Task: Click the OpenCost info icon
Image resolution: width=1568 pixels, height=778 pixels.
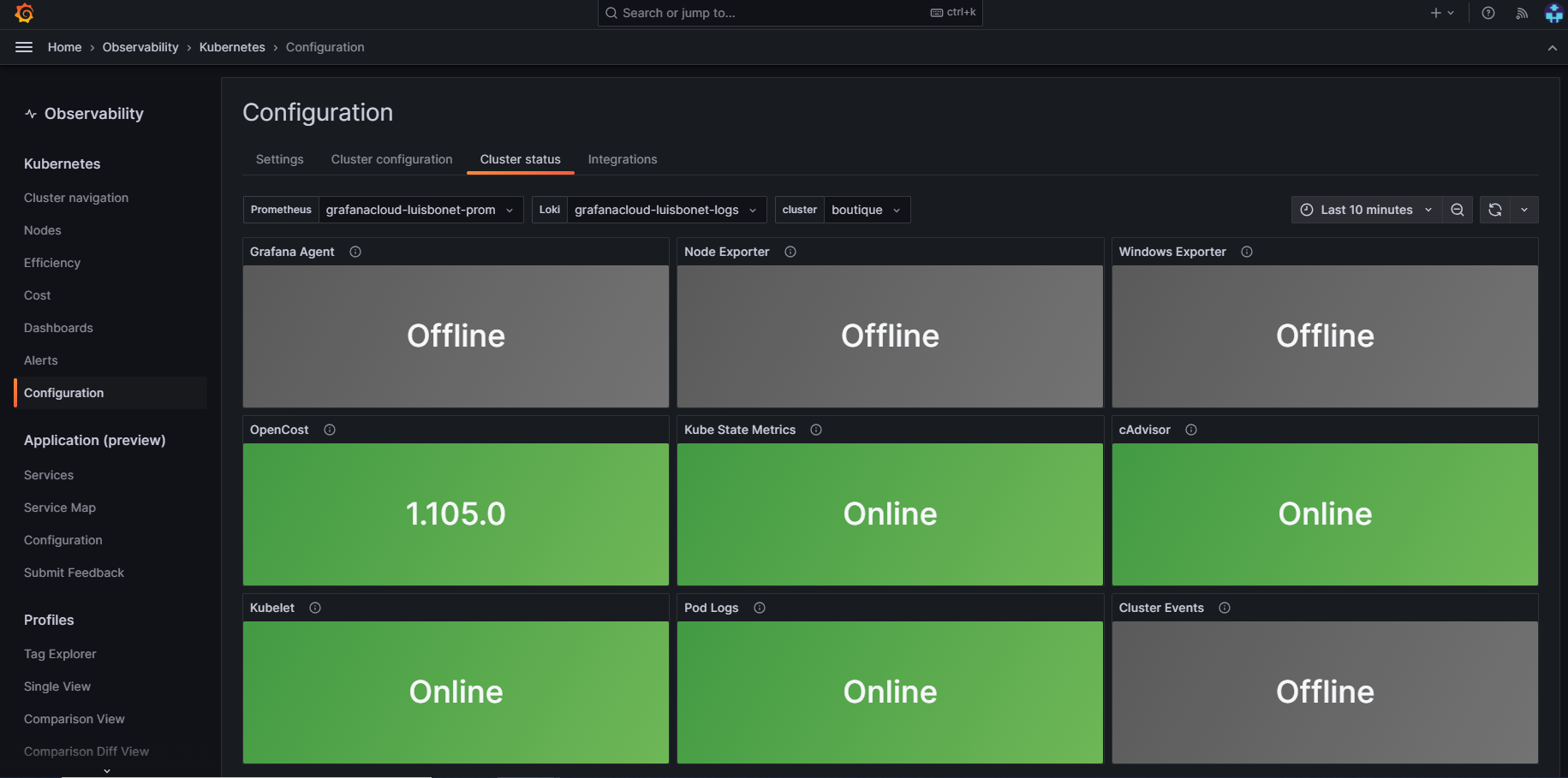Action: click(330, 430)
